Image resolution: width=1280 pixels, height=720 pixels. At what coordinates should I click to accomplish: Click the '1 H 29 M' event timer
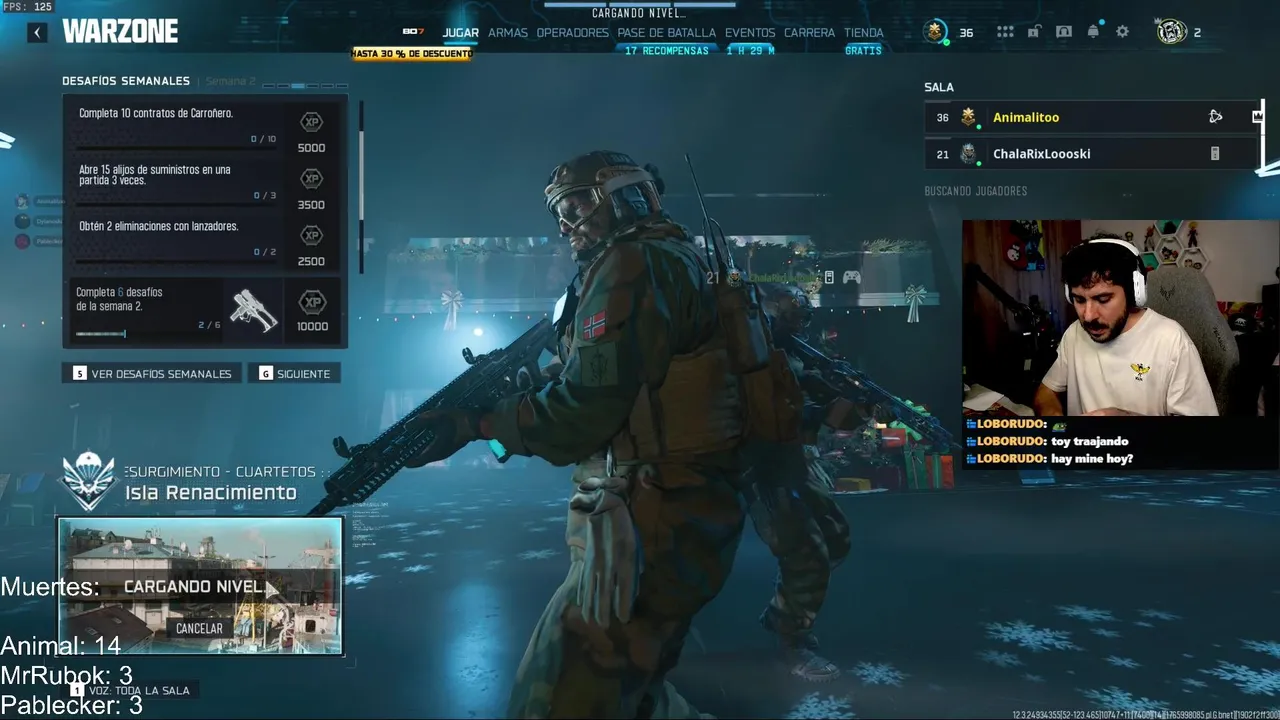(750, 51)
